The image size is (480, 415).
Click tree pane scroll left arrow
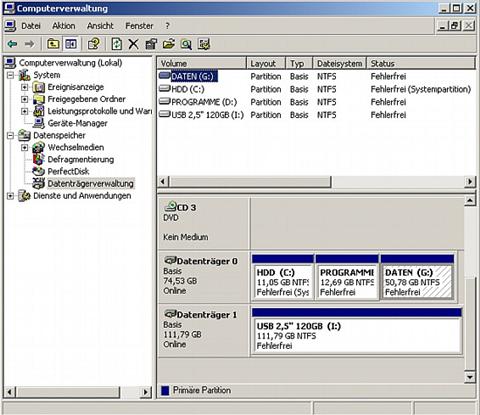click(10, 392)
